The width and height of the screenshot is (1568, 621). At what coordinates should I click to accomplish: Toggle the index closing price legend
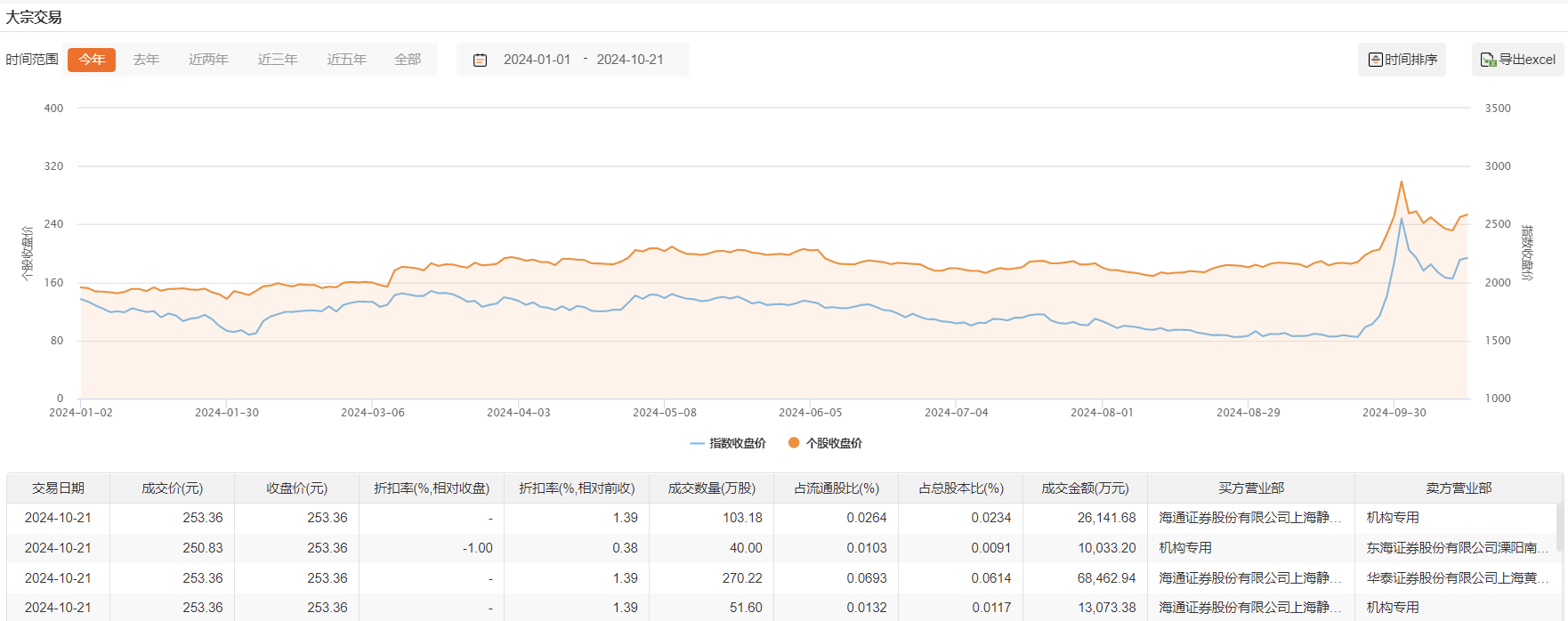[x=727, y=443]
